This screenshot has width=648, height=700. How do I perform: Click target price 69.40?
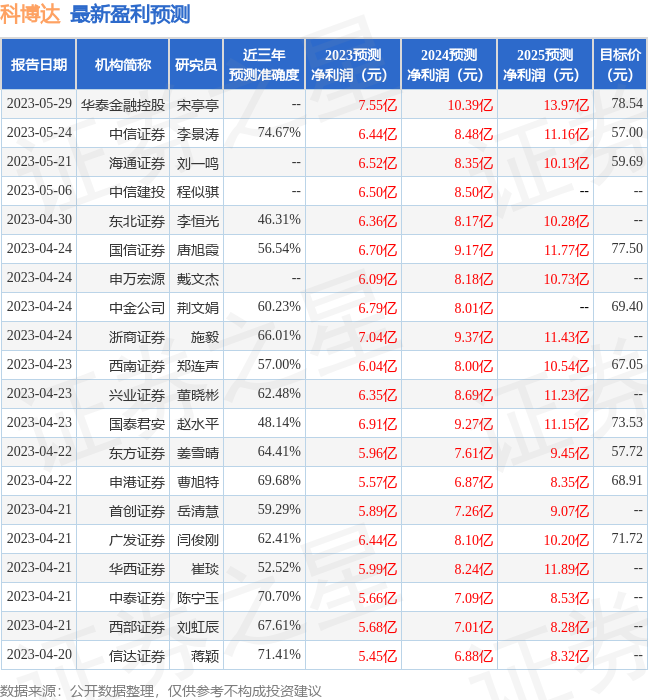pos(627,307)
